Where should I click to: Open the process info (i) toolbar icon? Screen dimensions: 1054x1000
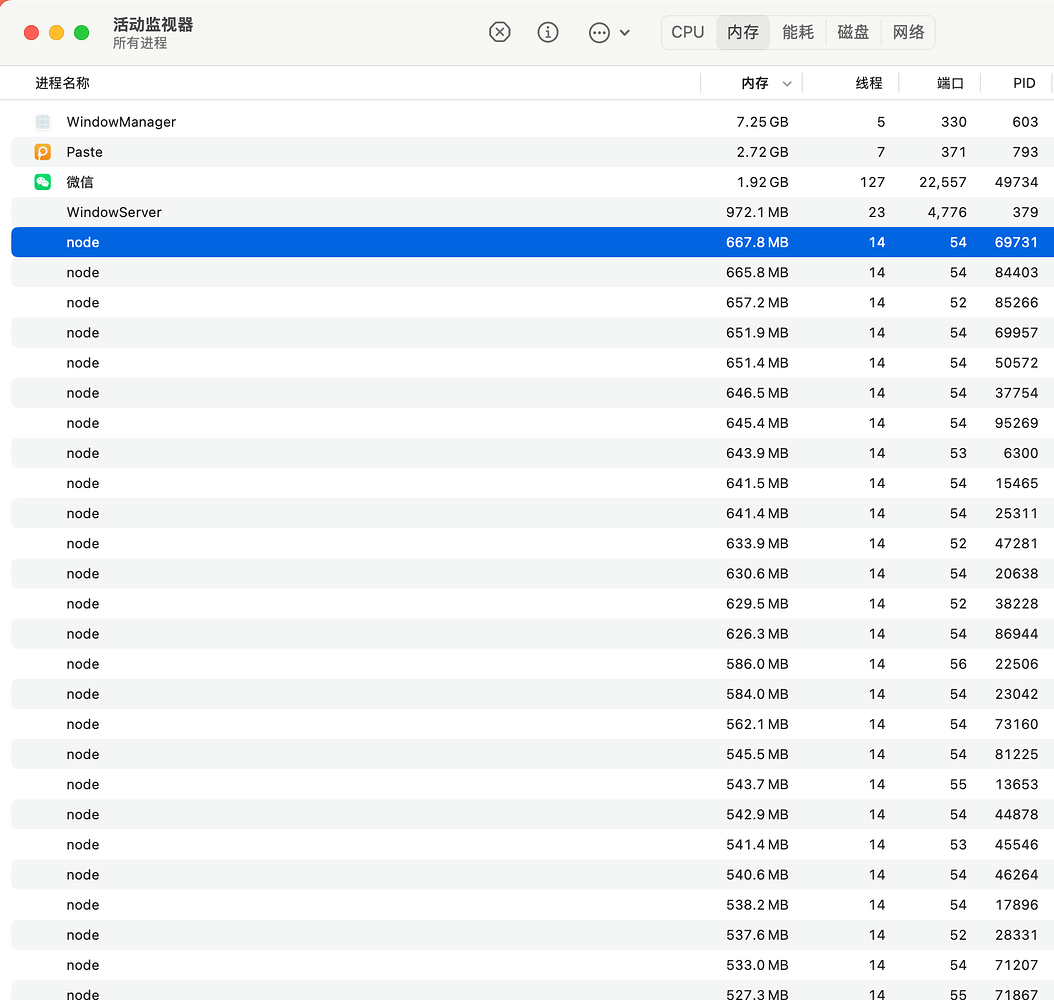click(548, 32)
